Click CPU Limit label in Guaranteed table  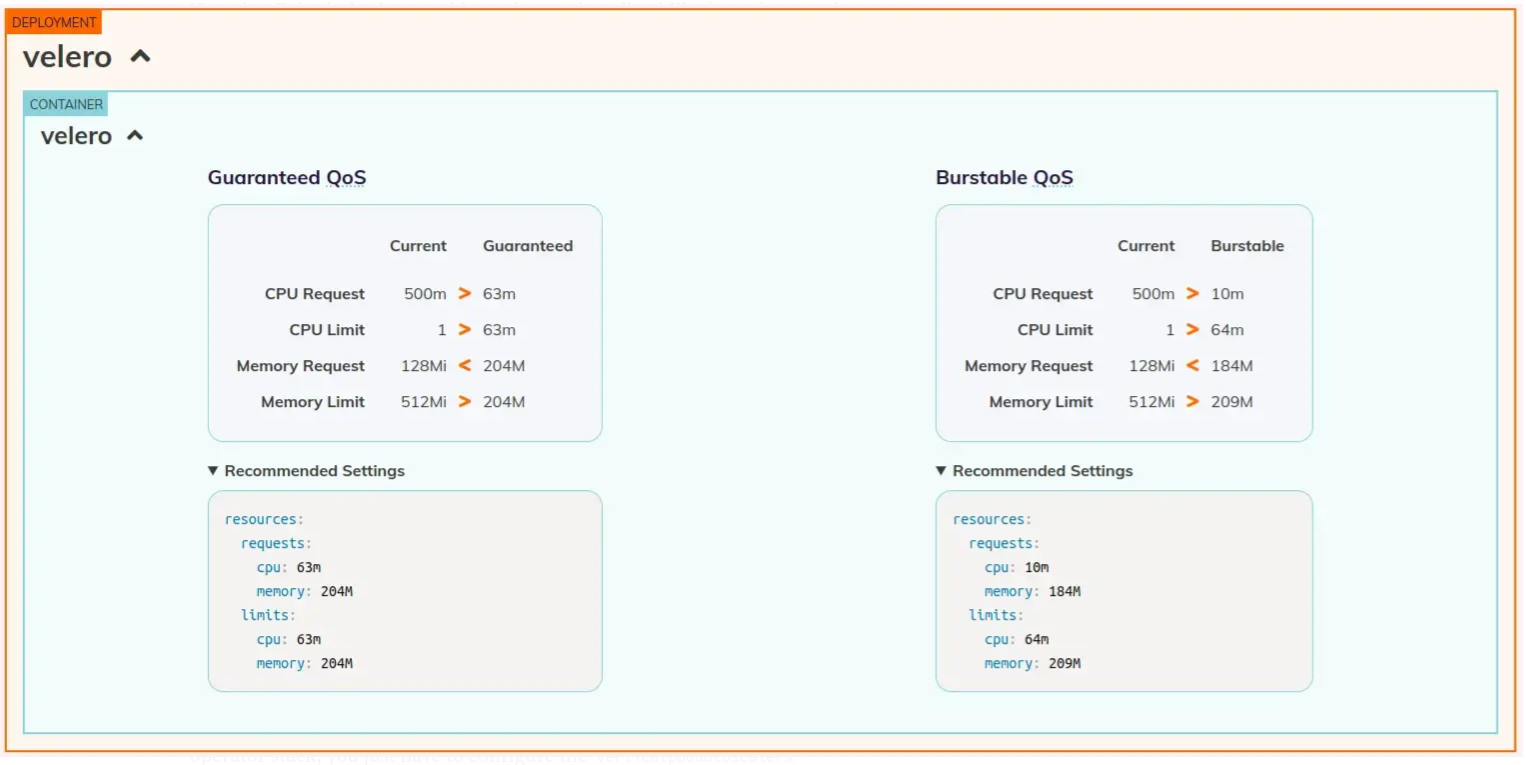coord(327,330)
